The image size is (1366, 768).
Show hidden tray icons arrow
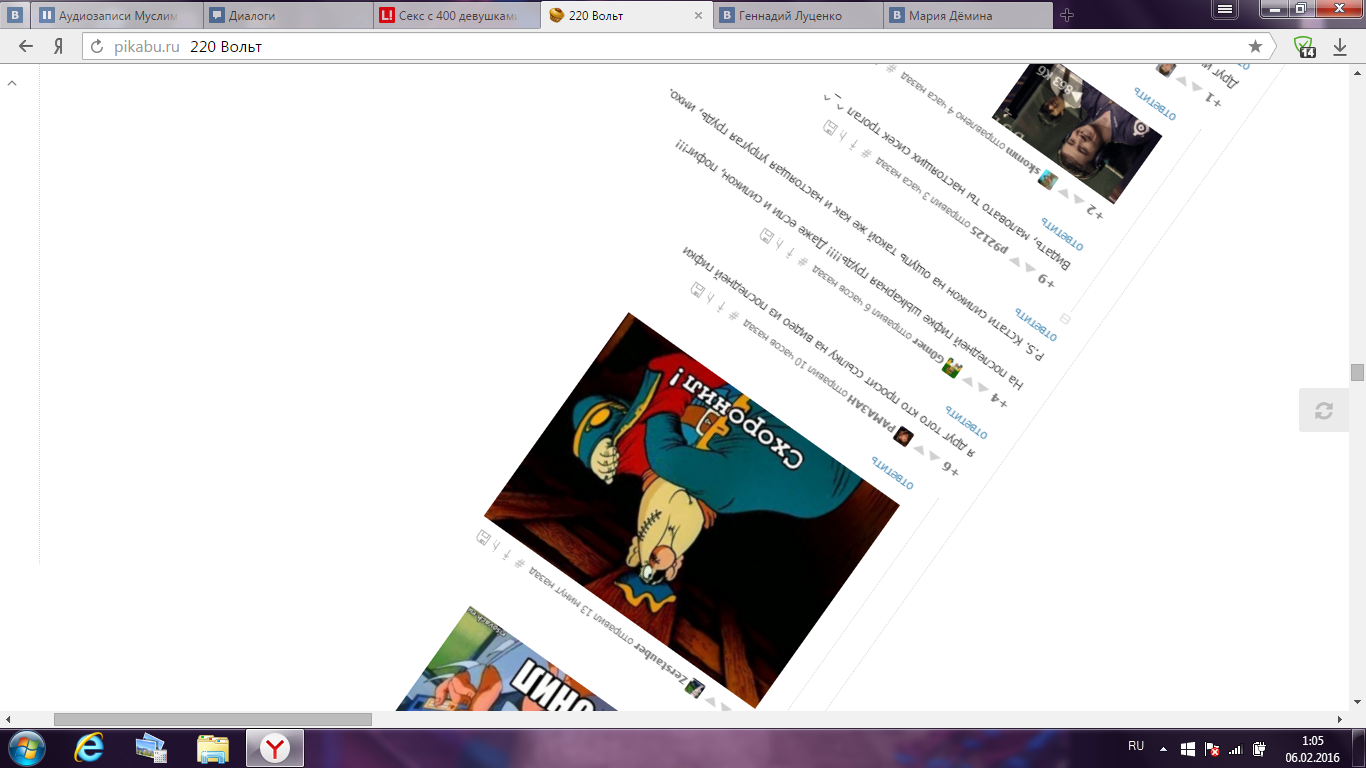[1163, 748]
